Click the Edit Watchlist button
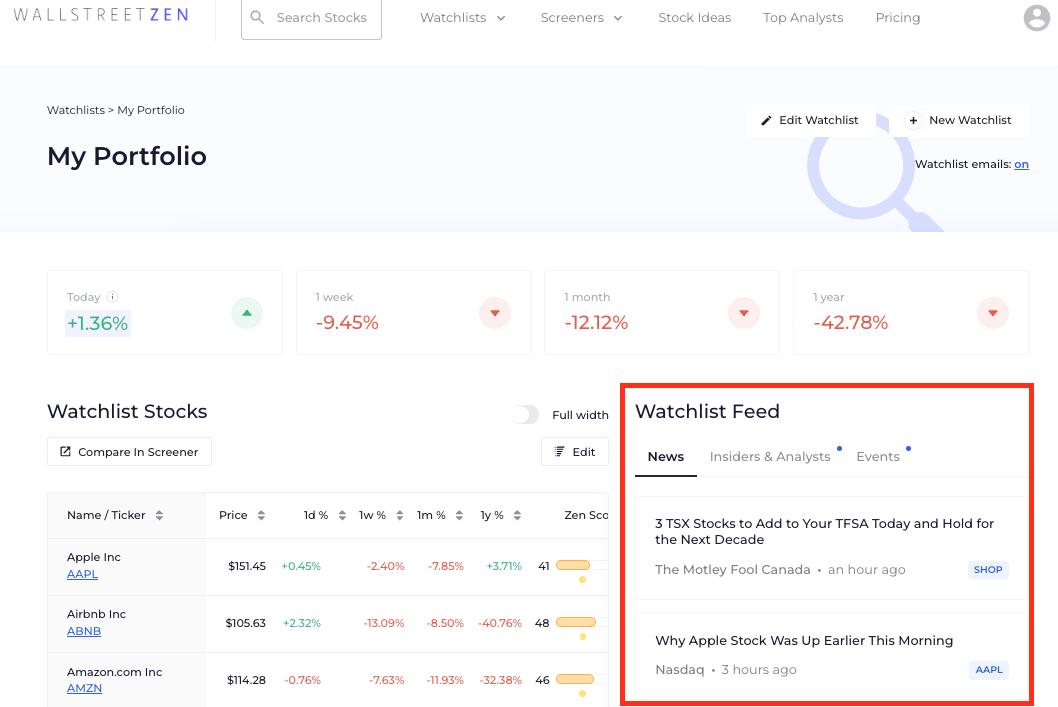 (810, 120)
